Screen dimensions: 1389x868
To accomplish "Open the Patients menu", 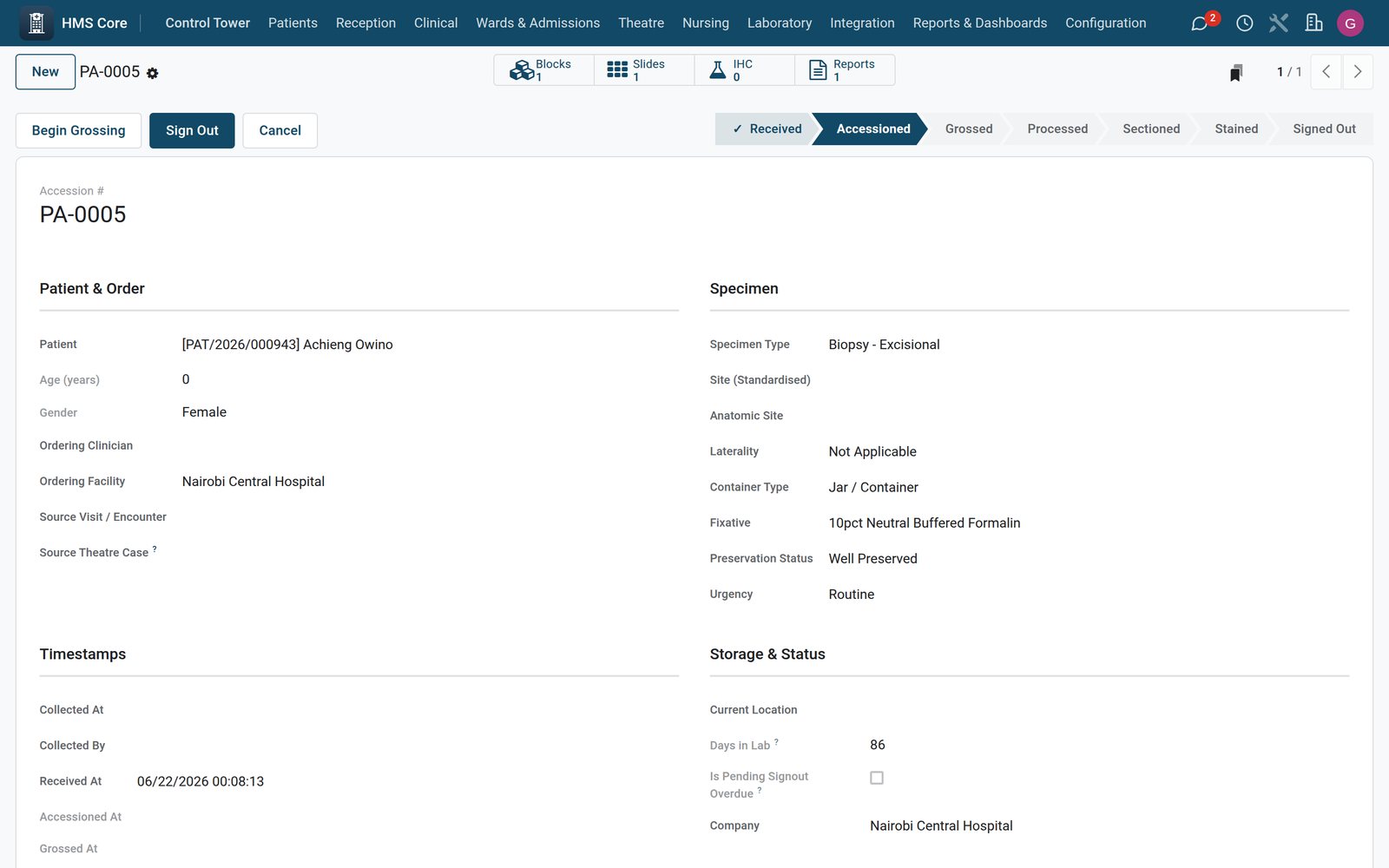I will (293, 23).
